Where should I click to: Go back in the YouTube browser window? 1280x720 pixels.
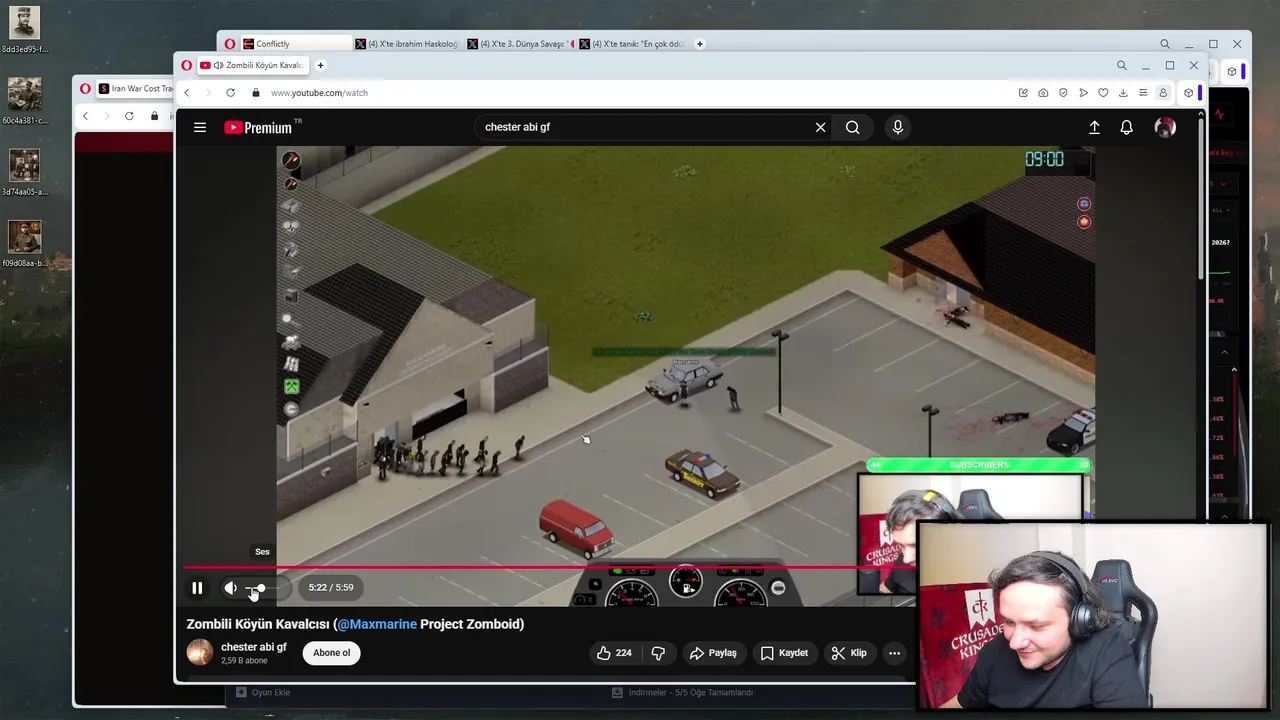coord(186,93)
